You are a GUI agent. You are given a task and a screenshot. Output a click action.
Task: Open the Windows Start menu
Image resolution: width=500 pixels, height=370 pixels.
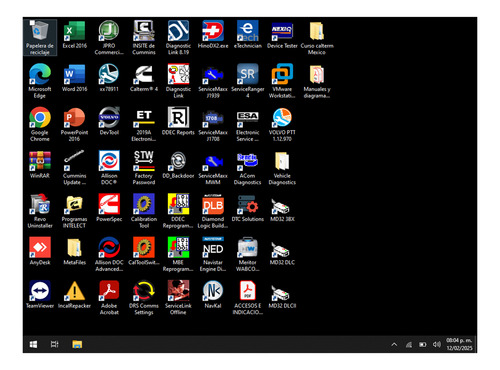pyautogui.click(x=33, y=344)
